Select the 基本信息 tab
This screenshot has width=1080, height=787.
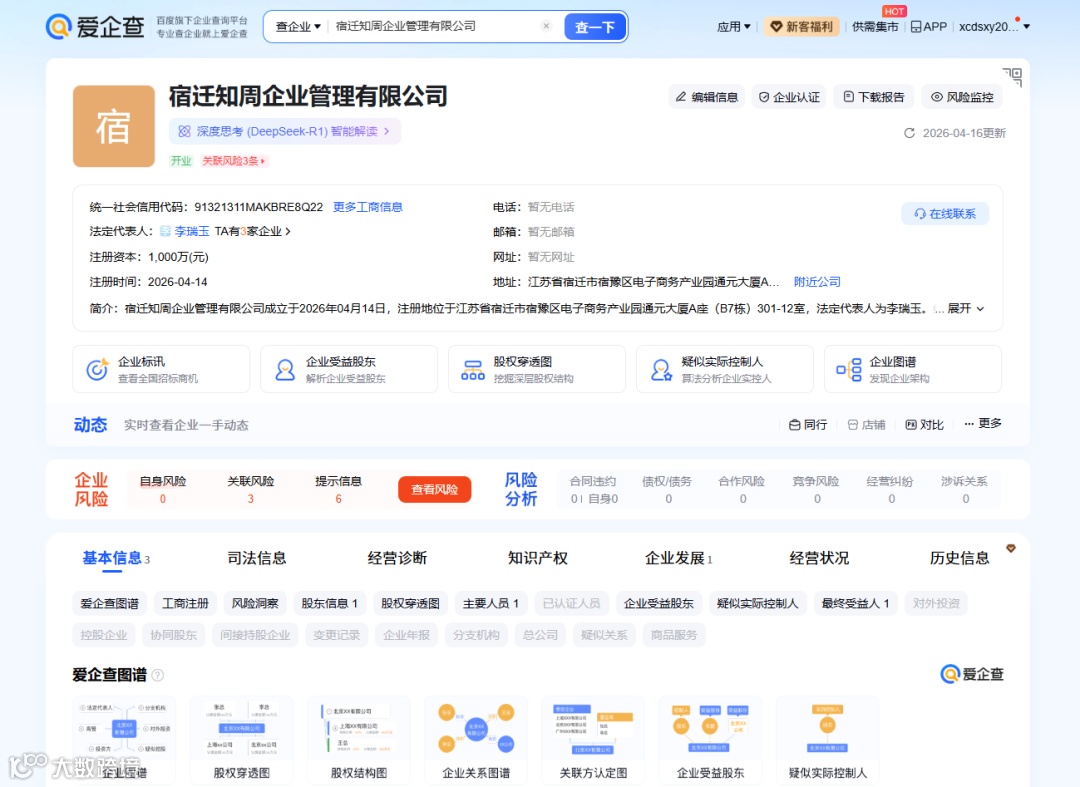pyautogui.click(x=116, y=558)
